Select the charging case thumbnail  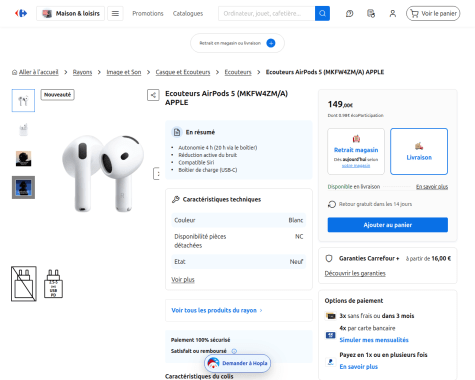point(23,129)
